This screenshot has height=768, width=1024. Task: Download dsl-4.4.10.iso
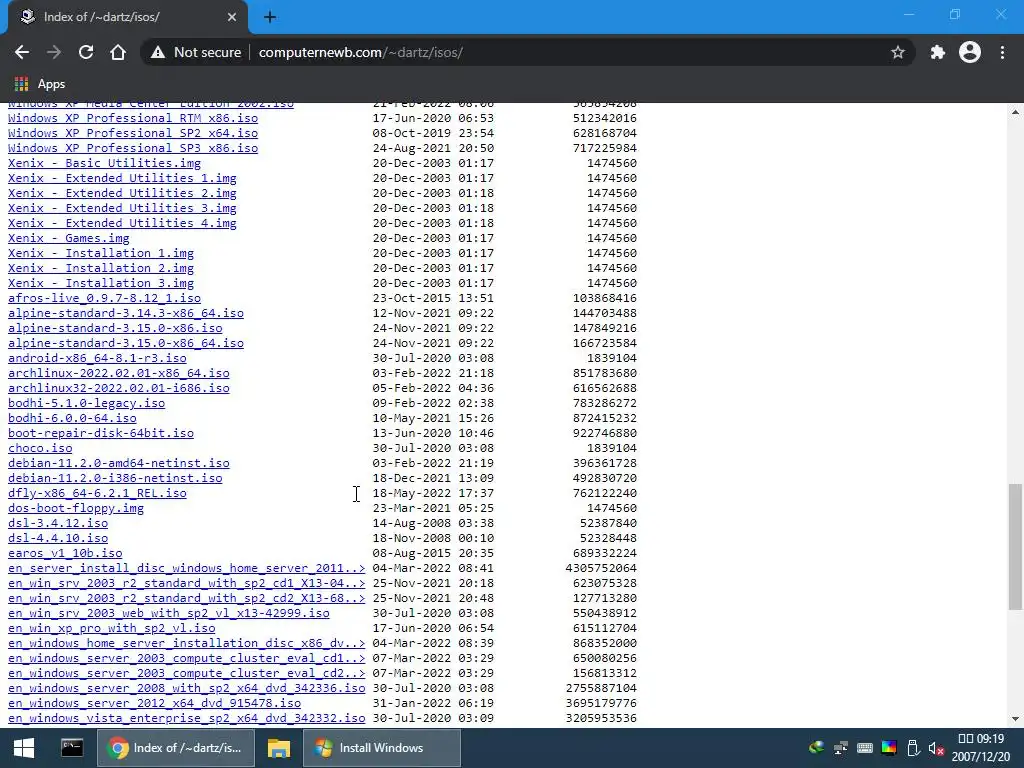click(x=58, y=539)
